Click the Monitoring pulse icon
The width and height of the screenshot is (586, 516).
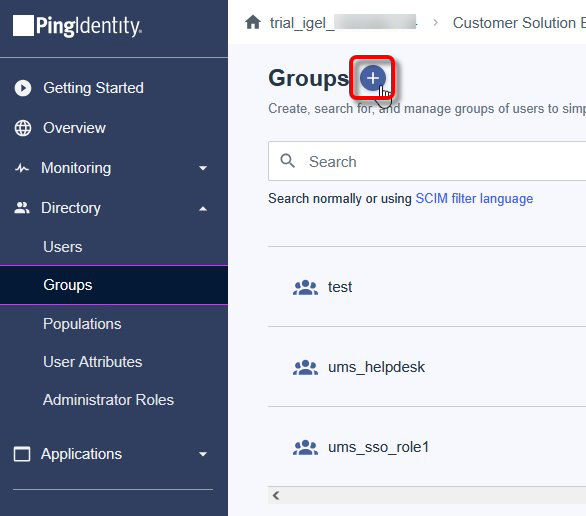[x=22, y=168]
